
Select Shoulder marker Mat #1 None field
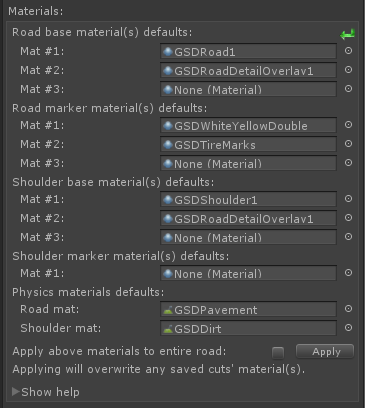tap(248, 273)
